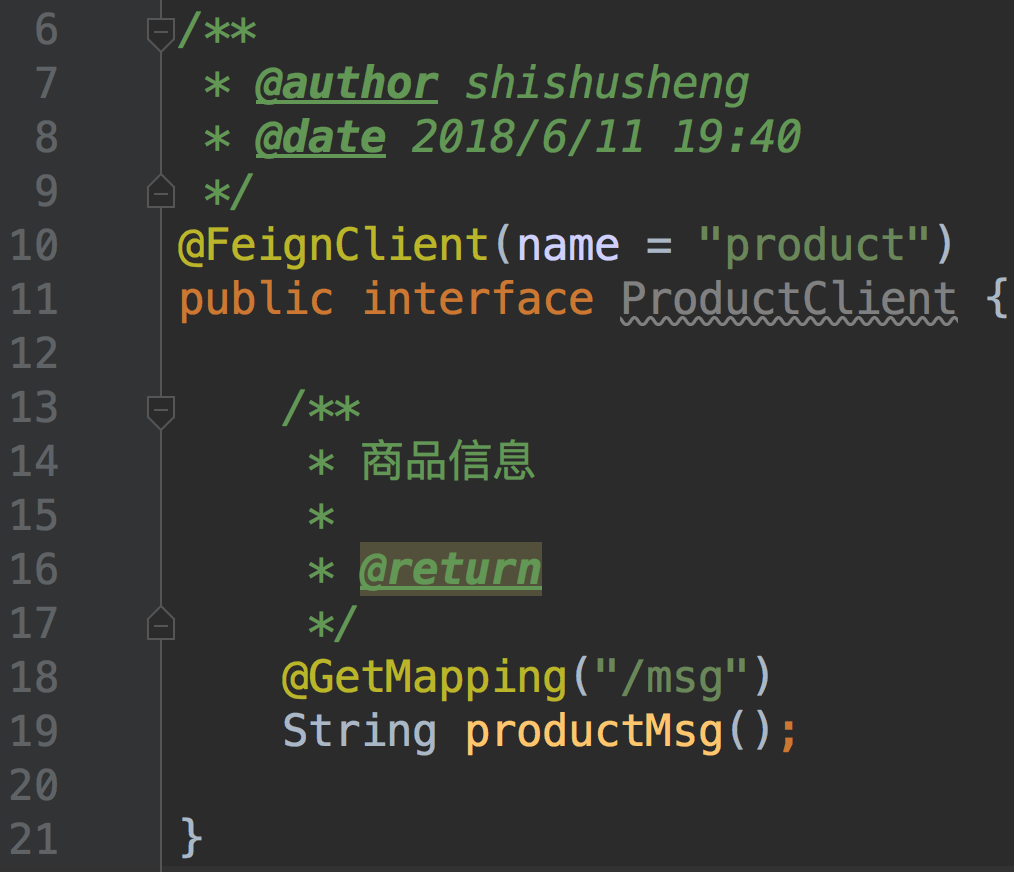The height and width of the screenshot is (872, 1014).
Task: Collapse the method Javadoc at line 13
Action: pyautogui.click(x=160, y=411)
